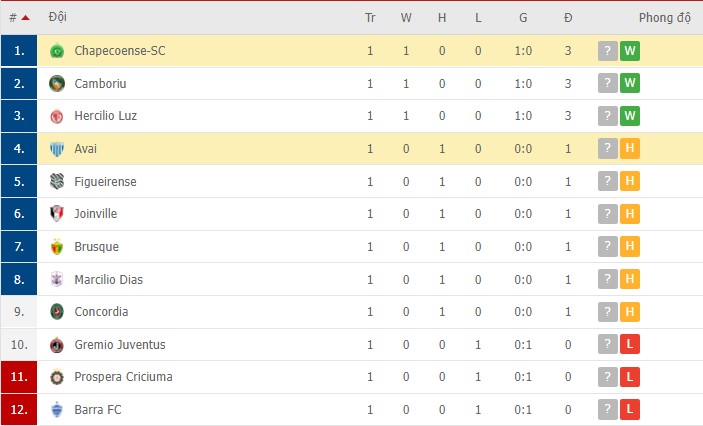Click the Joinville team crest icon
This screenshot has height=426, width=703.
[x=57, y=214]
